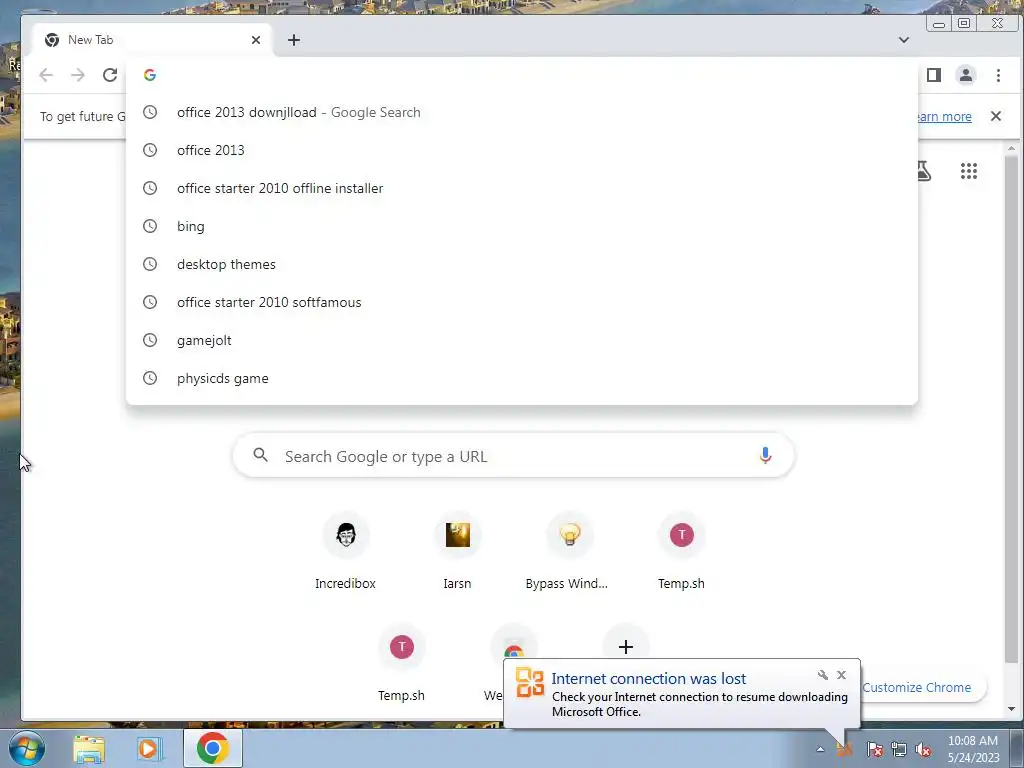
Task: Open the Bypass Wind... shortcut
Action: click(569, 554)
